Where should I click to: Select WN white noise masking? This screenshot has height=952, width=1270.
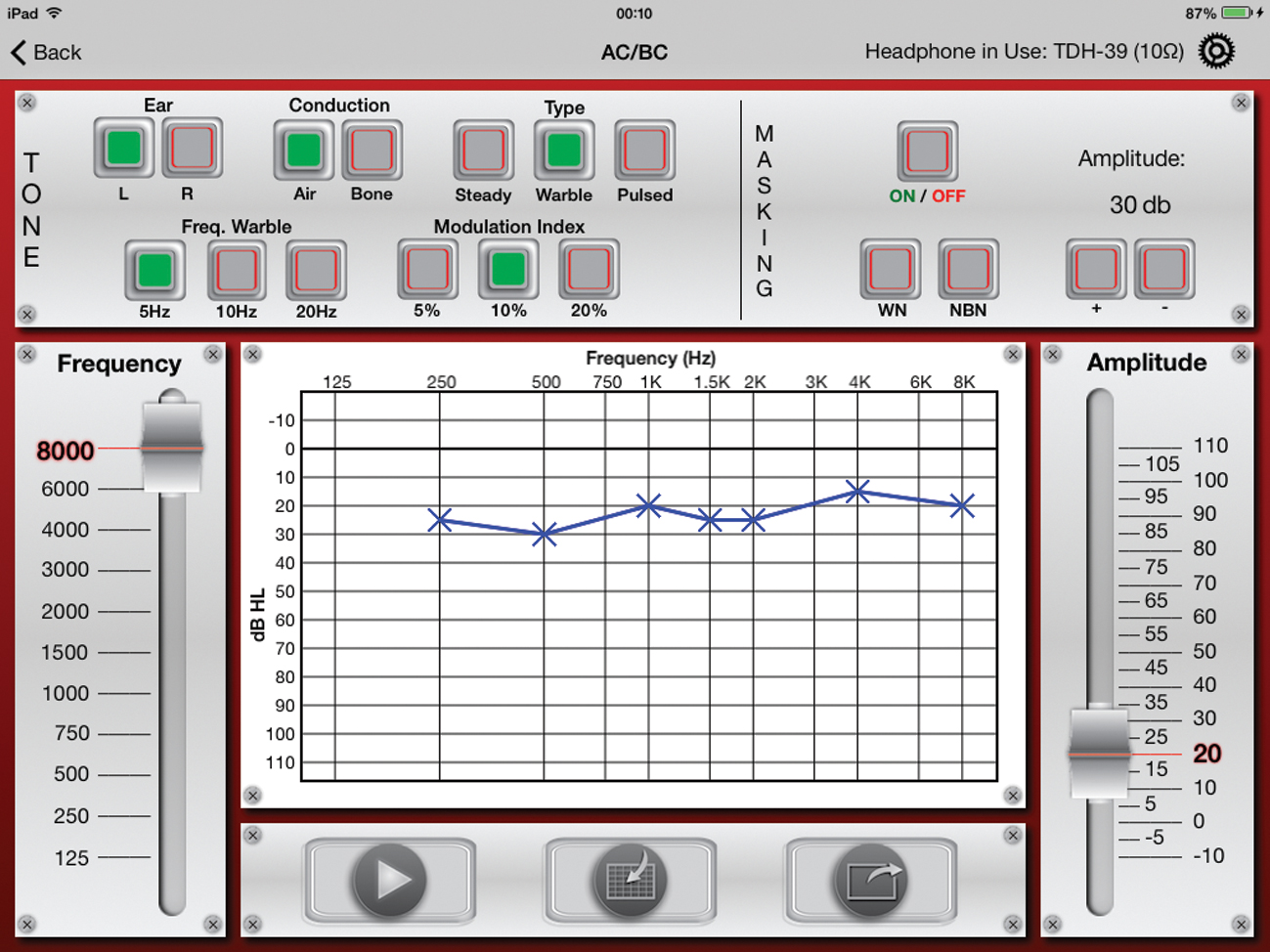point(891,269)
